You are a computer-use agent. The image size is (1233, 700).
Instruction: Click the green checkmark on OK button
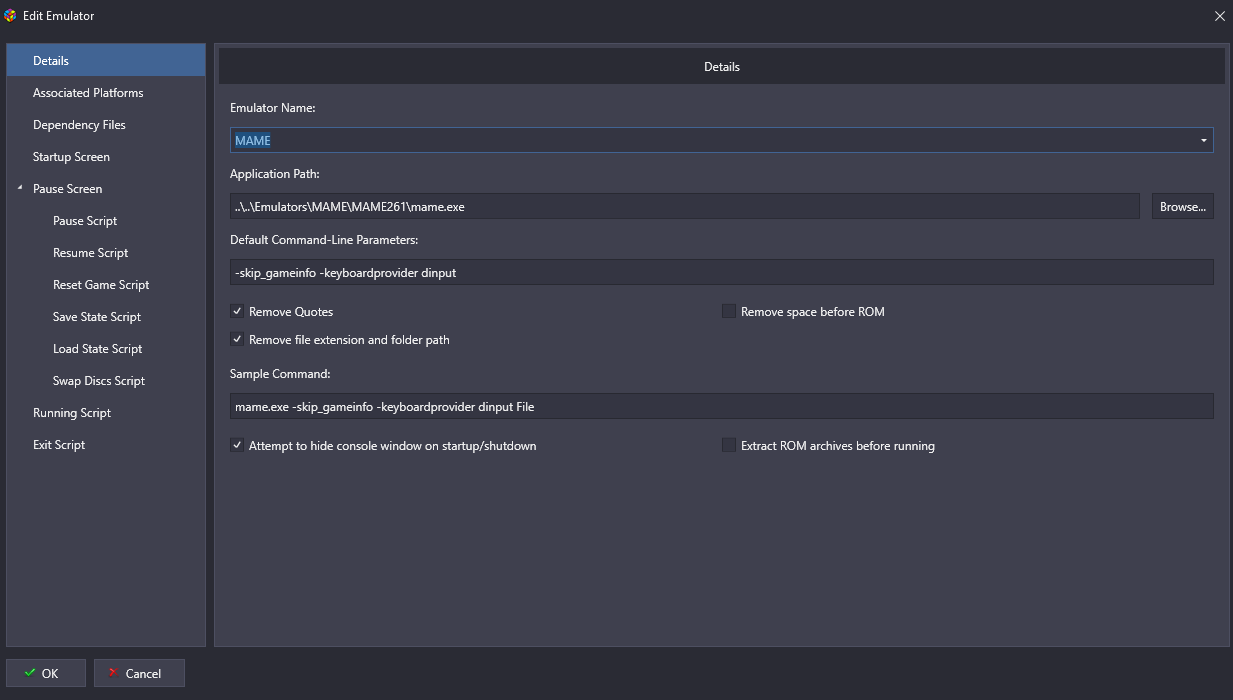(x=30, y=673)
